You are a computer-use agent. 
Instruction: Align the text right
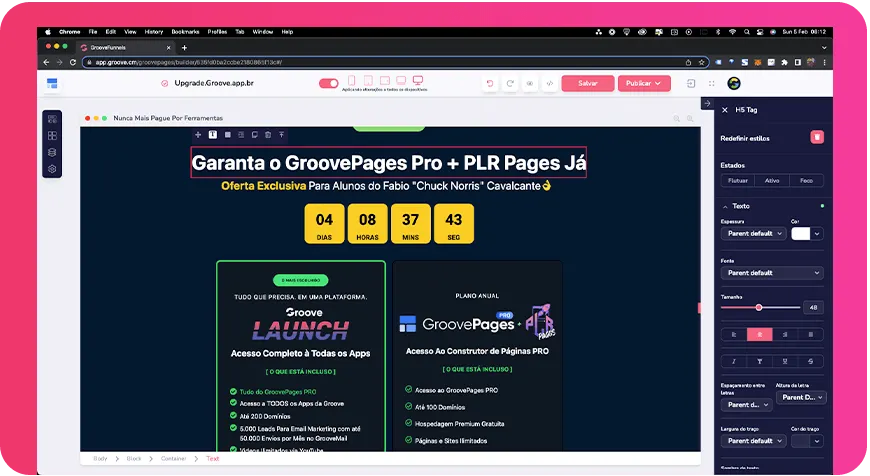[x=785, y=335]
